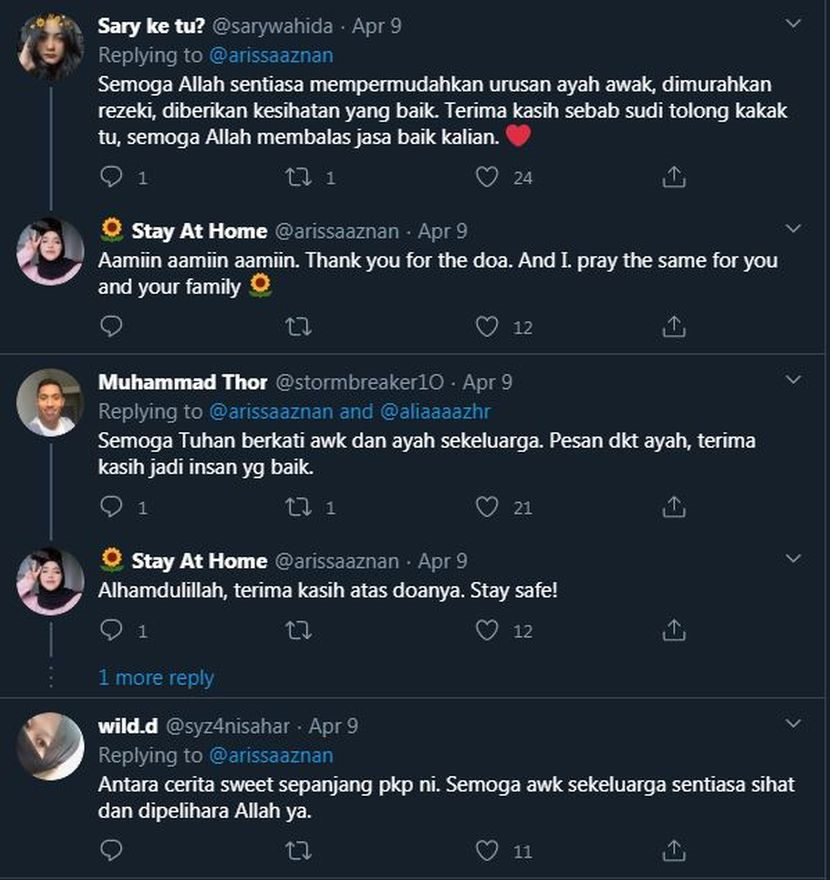Reply to Muhammad Thor's tweet
The height and width of the screenshot is (880, 830).
(x=112, y=507)
